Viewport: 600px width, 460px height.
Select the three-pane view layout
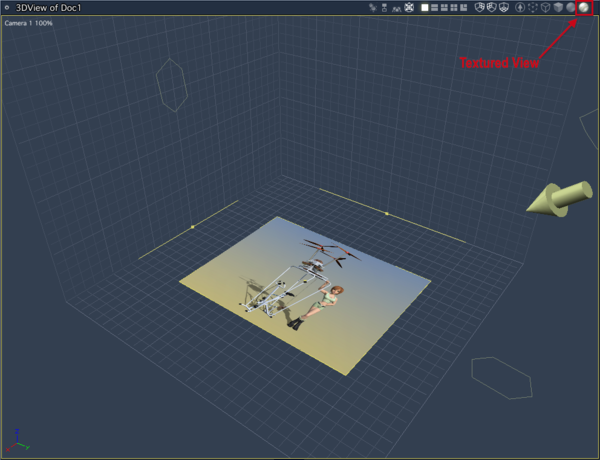coord(444,8)
